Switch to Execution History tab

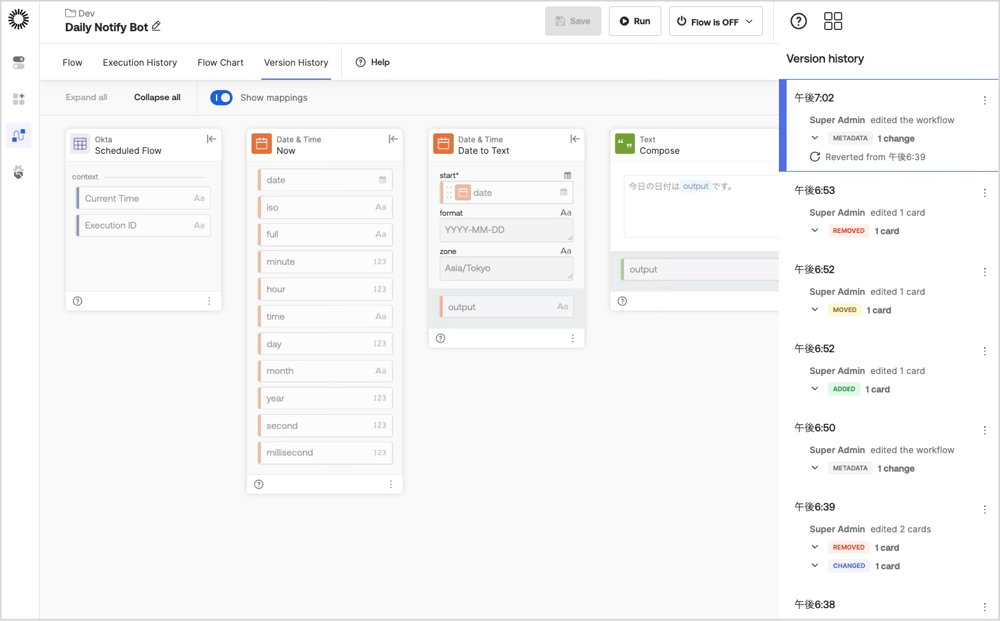tap(140, 62)
